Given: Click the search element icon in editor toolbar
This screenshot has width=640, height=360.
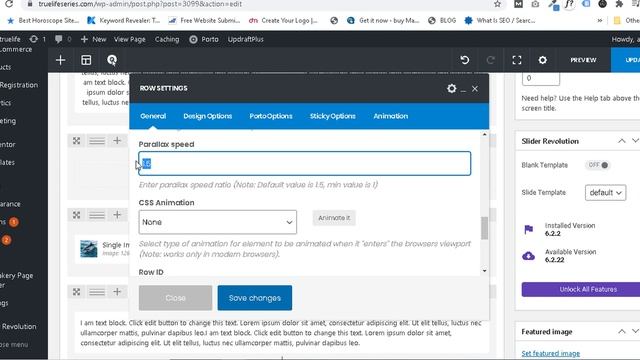Looking at the screenshot, I should click(x=112, y=60).
